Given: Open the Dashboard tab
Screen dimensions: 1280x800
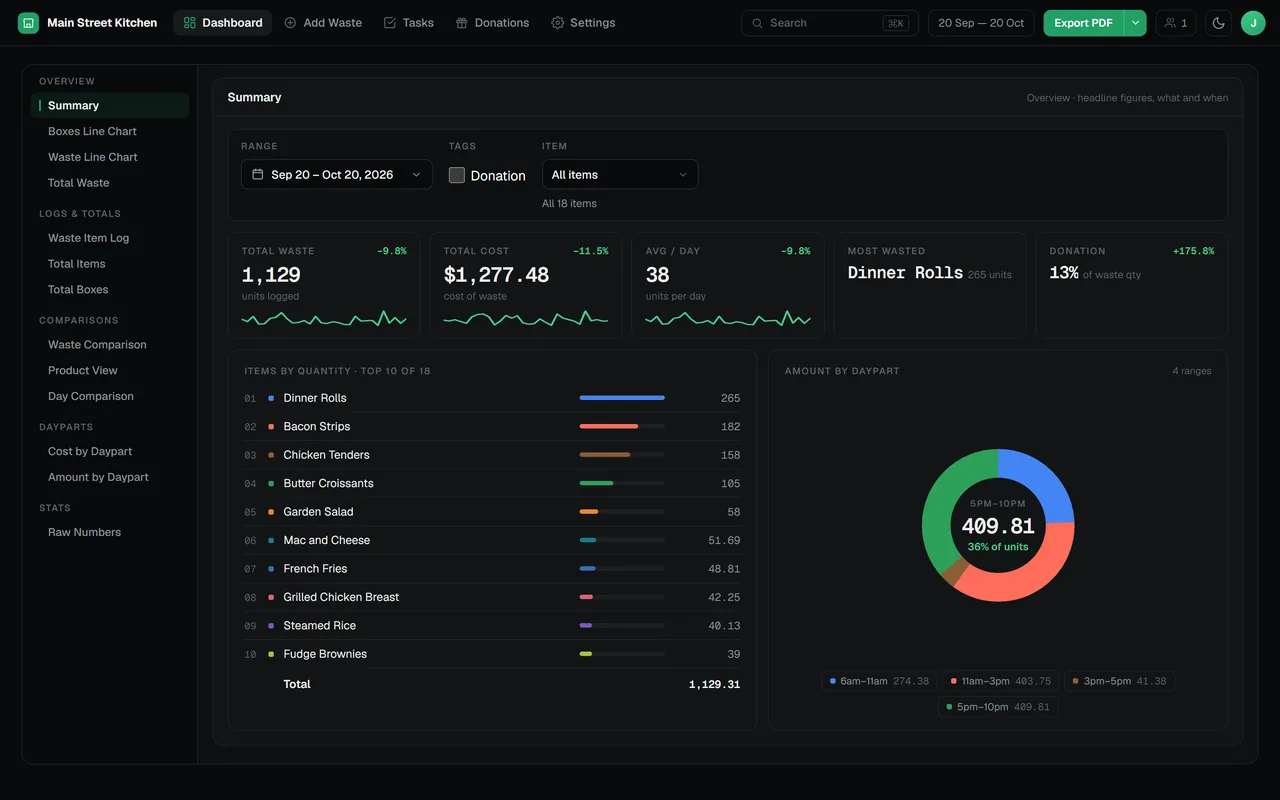Looking at the screenshot, I should [x=222, y=23].
